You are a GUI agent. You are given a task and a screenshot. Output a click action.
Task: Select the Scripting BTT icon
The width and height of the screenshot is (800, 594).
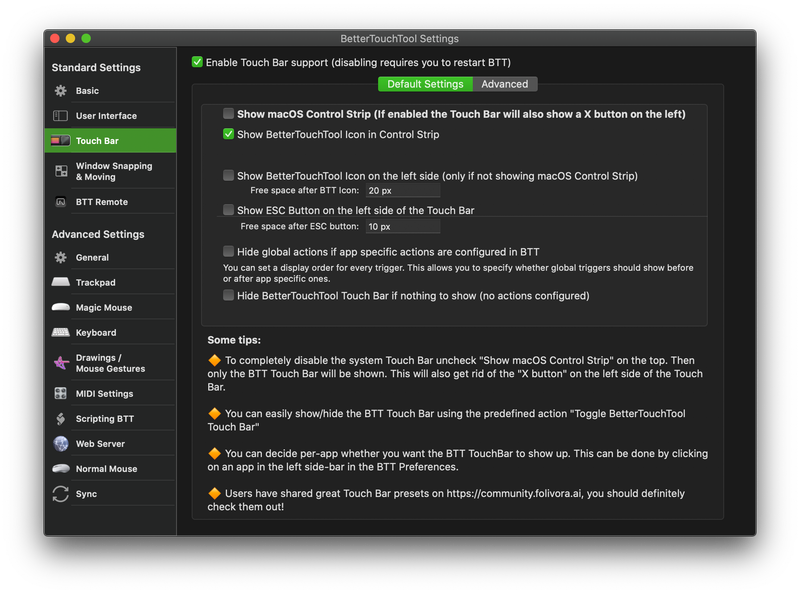tap(62, 418)
